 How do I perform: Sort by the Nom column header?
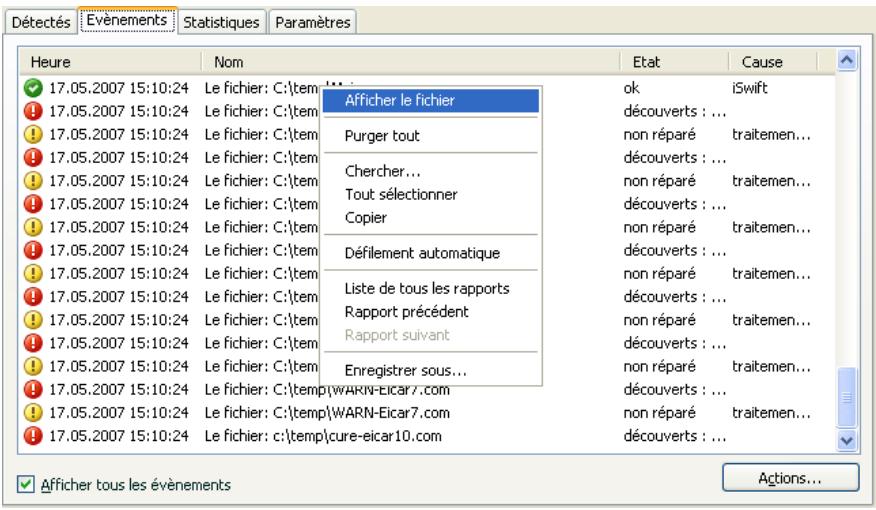[x=411, y=62]
